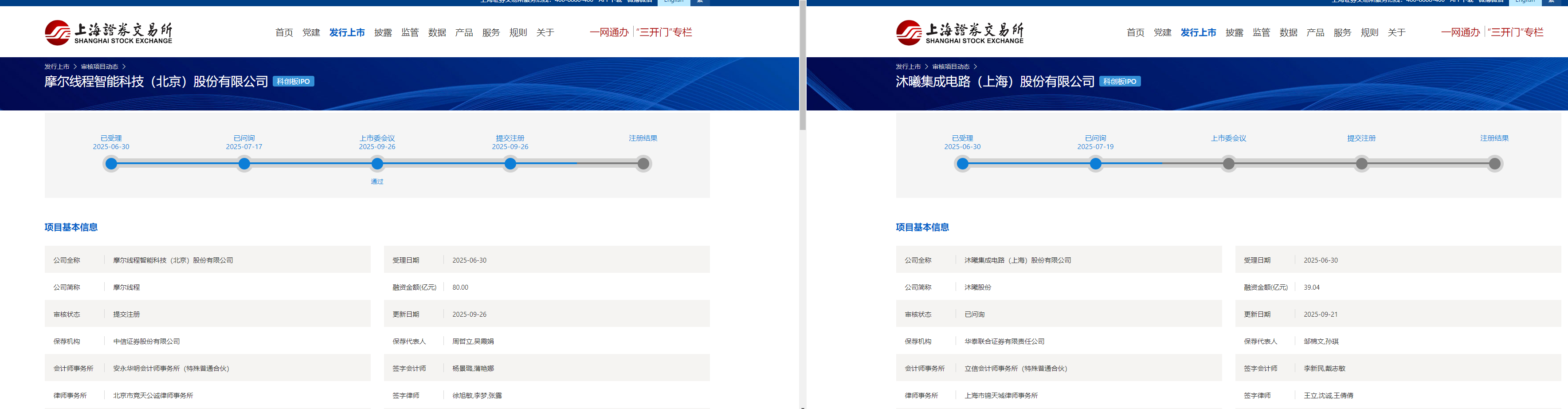The image size is (1568, 409).
Task: Open 服务 menu on the 沐曦集成电路 page
Action: 1343,32
